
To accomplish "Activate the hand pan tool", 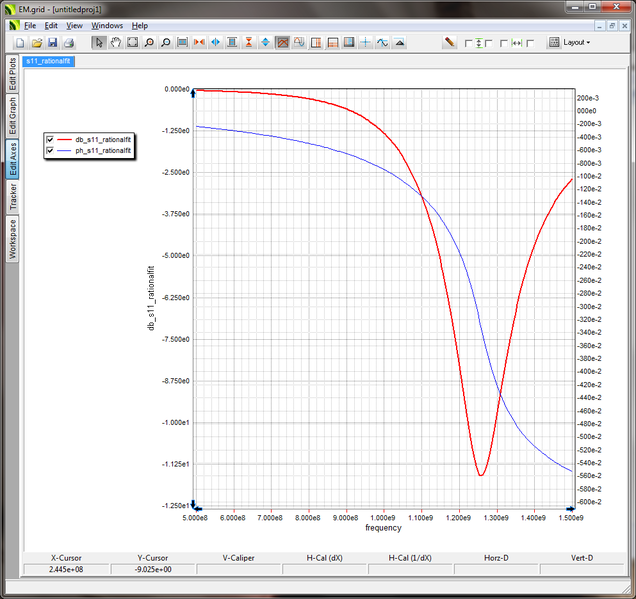I will coord(115,43).
